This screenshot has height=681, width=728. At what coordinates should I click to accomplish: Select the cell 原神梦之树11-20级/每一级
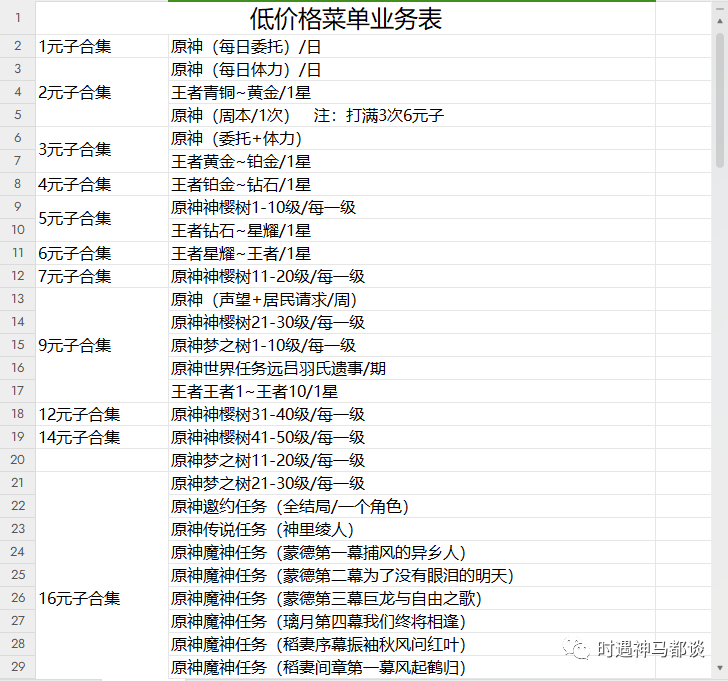pyautogui.click(x=411, y=460)
